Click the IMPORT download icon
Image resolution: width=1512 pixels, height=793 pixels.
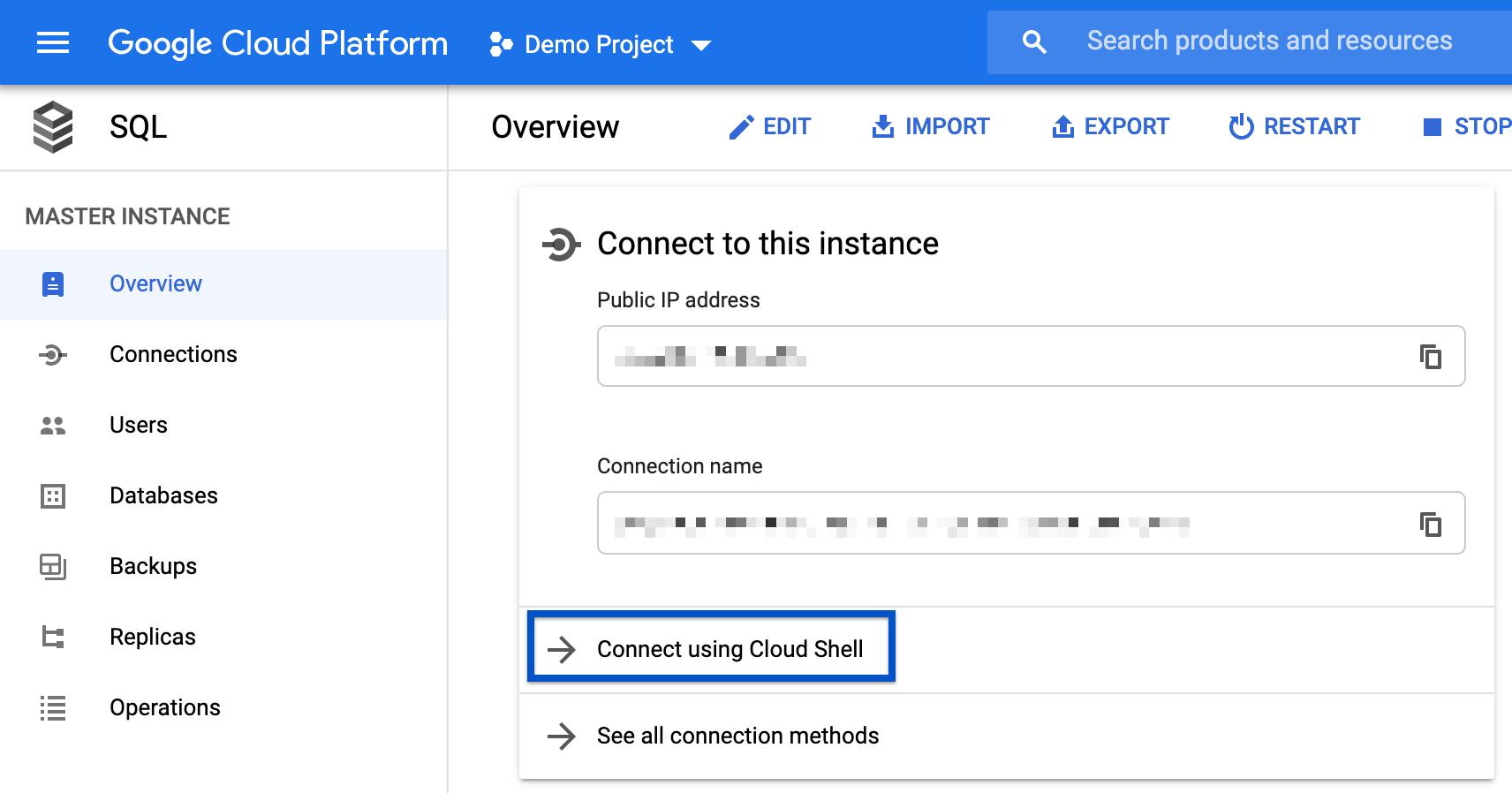pos(883,127)
